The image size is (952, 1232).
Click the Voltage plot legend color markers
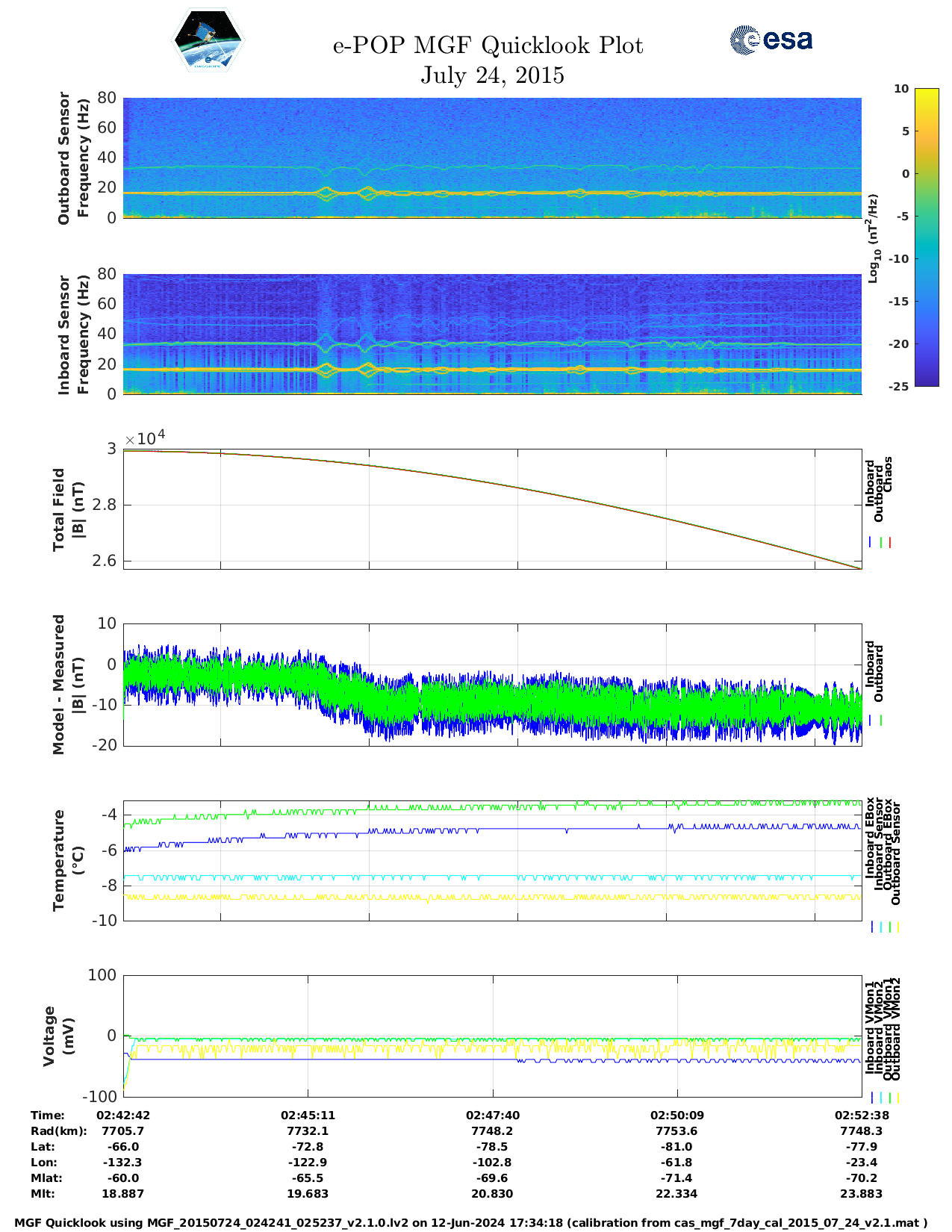tap(884, 1098)
